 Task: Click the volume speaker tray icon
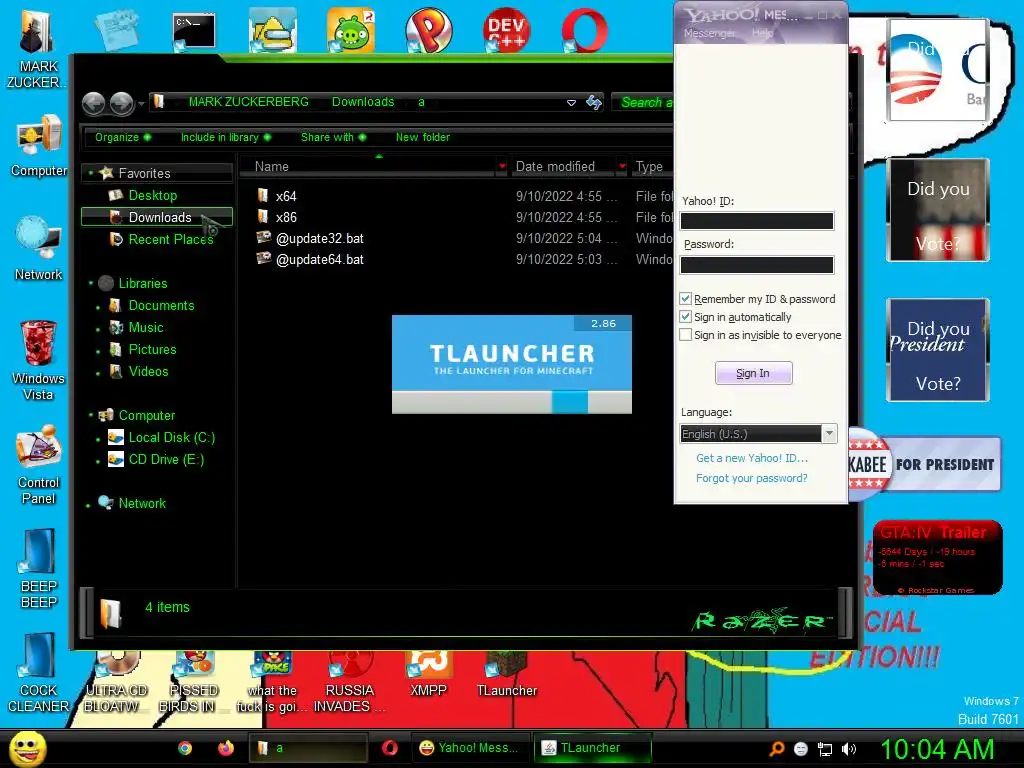tap(850, 749)
